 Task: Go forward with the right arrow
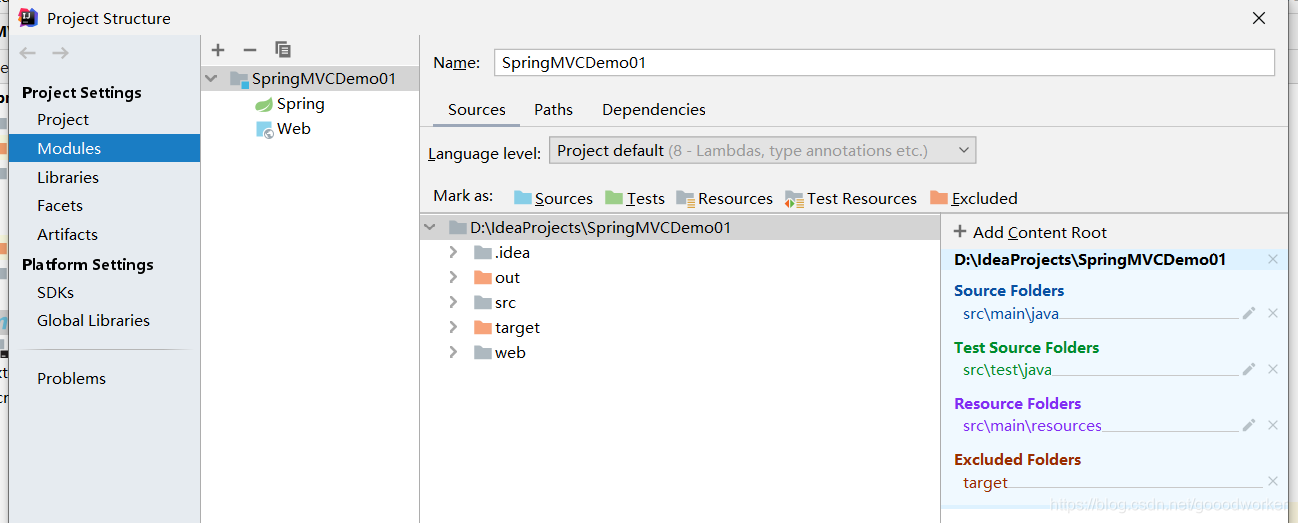[x=60, y=53]
